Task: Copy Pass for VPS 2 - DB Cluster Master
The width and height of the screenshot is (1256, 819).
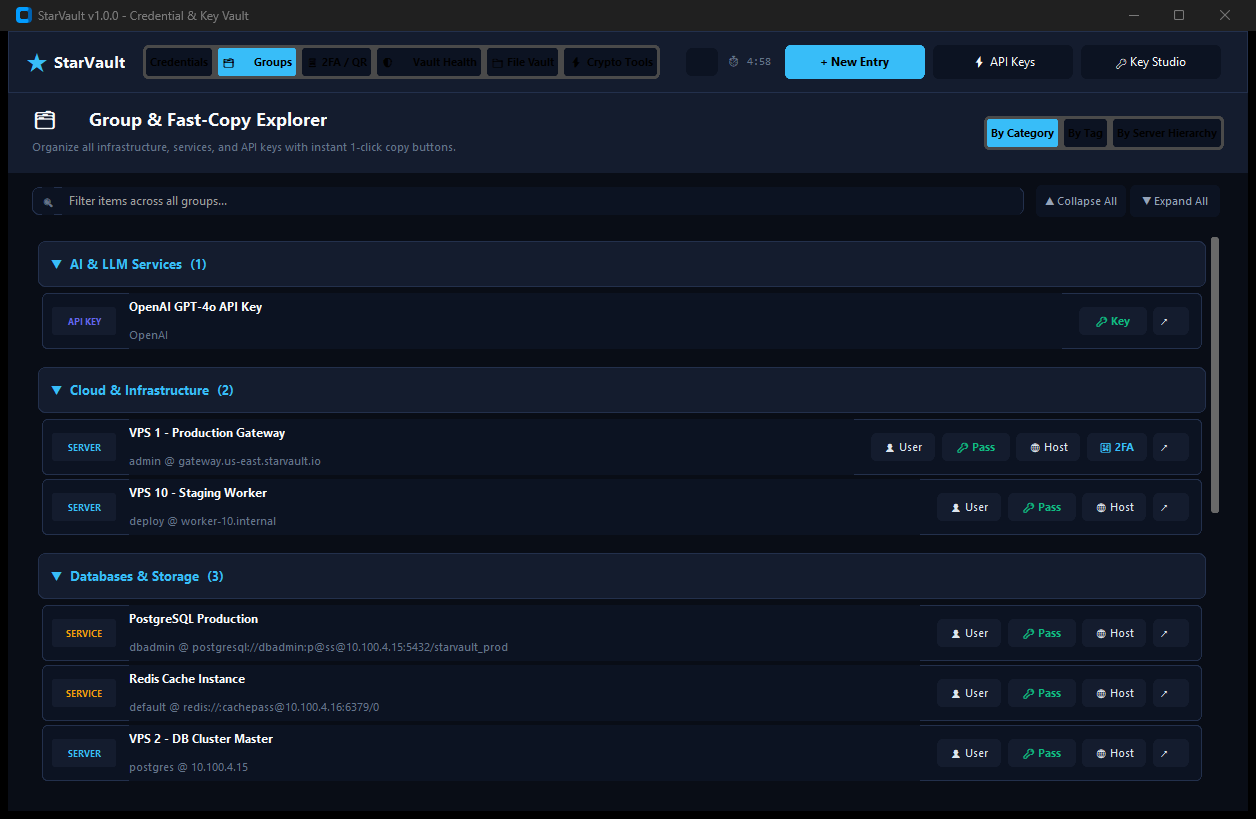Action: (x=1041, y=753)
